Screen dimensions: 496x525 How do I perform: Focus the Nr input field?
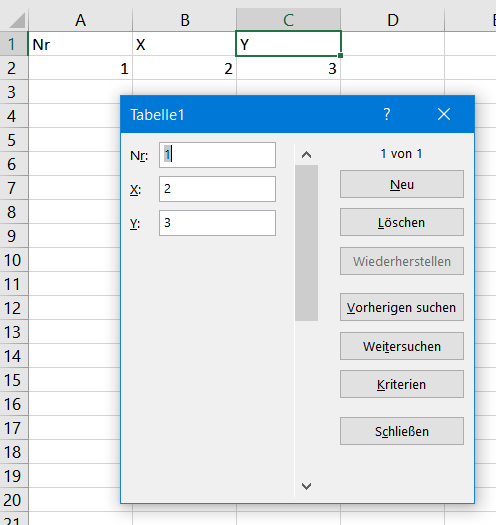(x=217, y=155)
